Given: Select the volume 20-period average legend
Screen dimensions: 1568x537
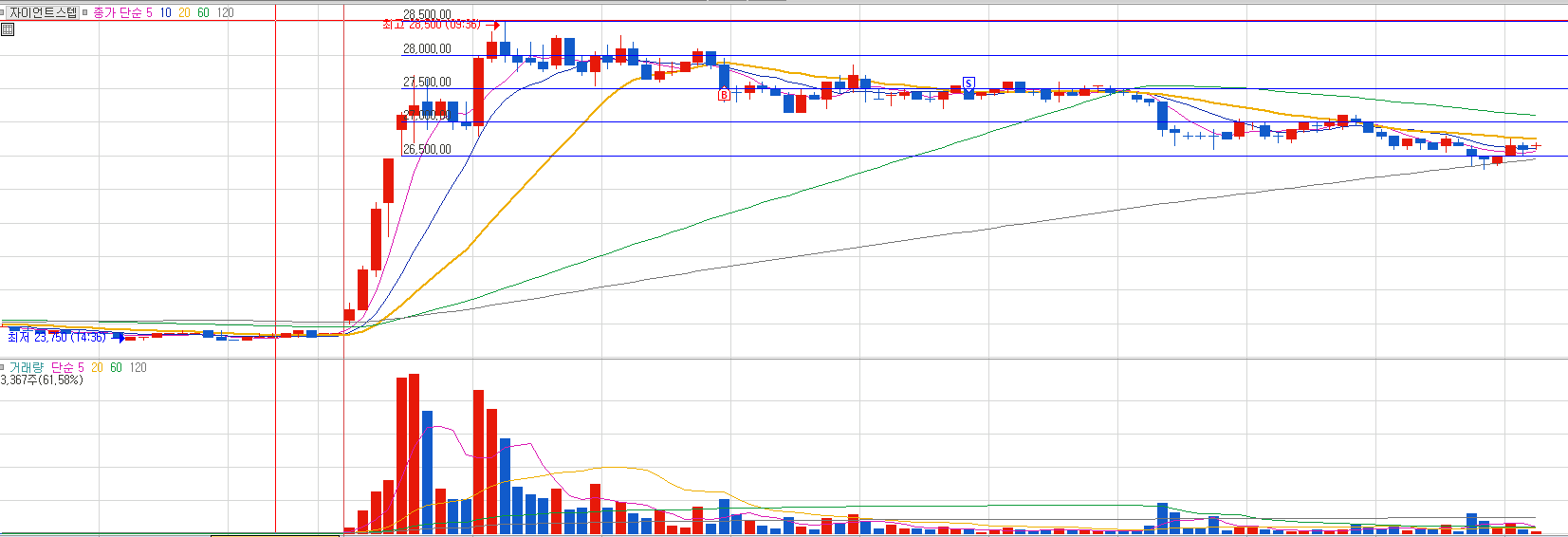Looking at the screenshot, I should point(97,367).
